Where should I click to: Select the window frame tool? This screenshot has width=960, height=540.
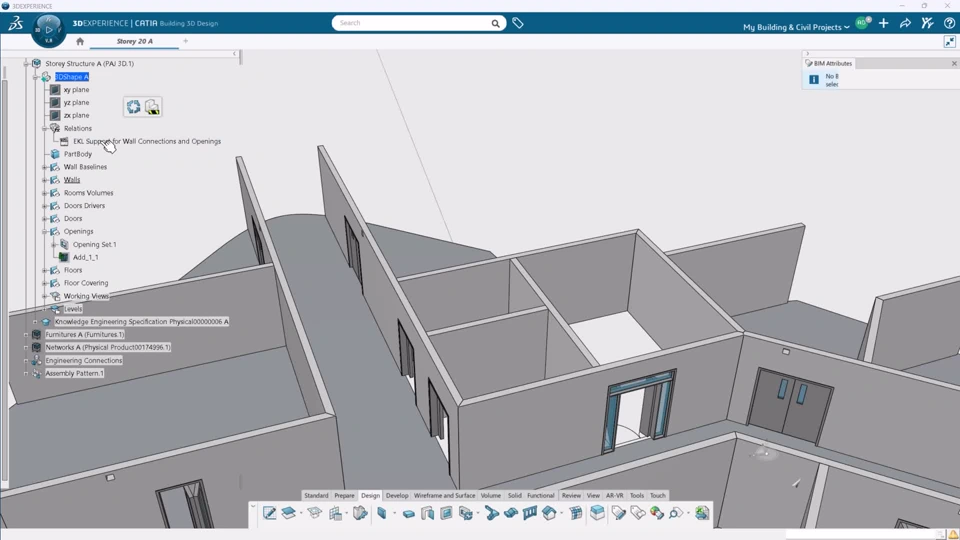coord(446,513)
